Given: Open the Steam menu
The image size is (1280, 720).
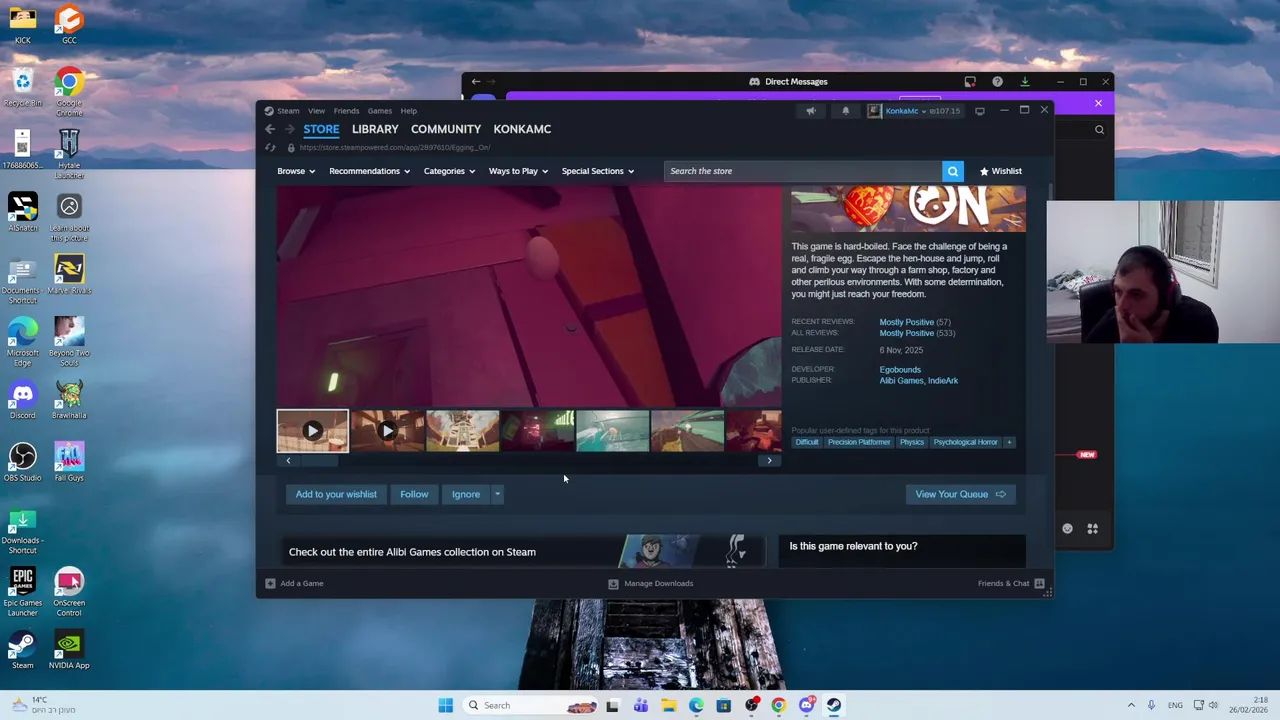Looking at the screenshot, I should click(x=287, y=111).
